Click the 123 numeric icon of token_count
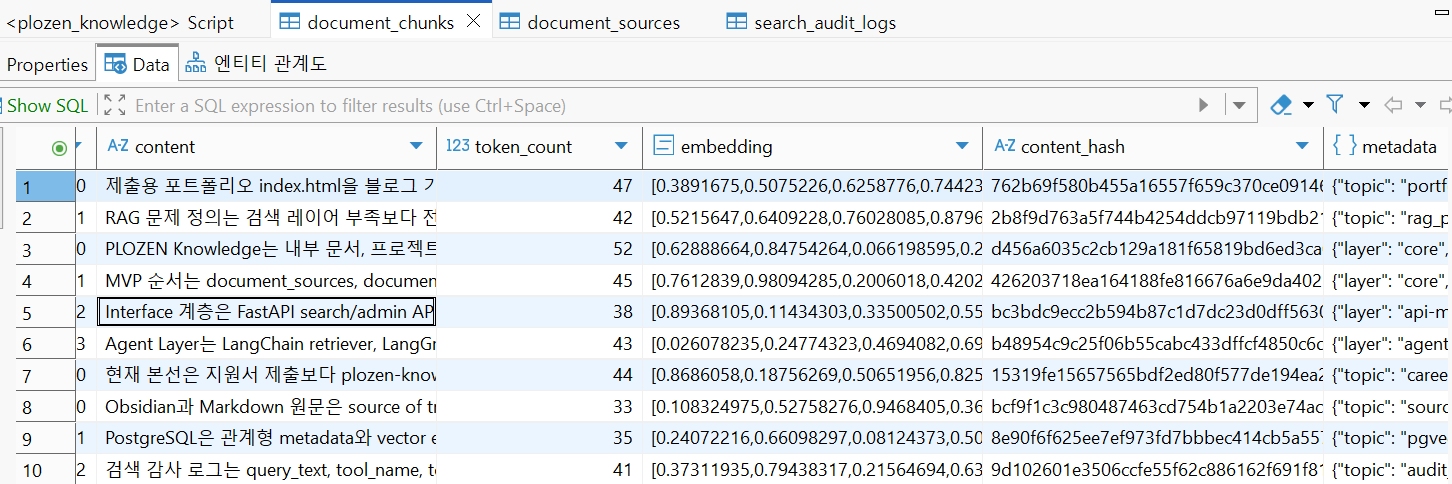Viewport: 1452px width, 484px height. point(458,147)
